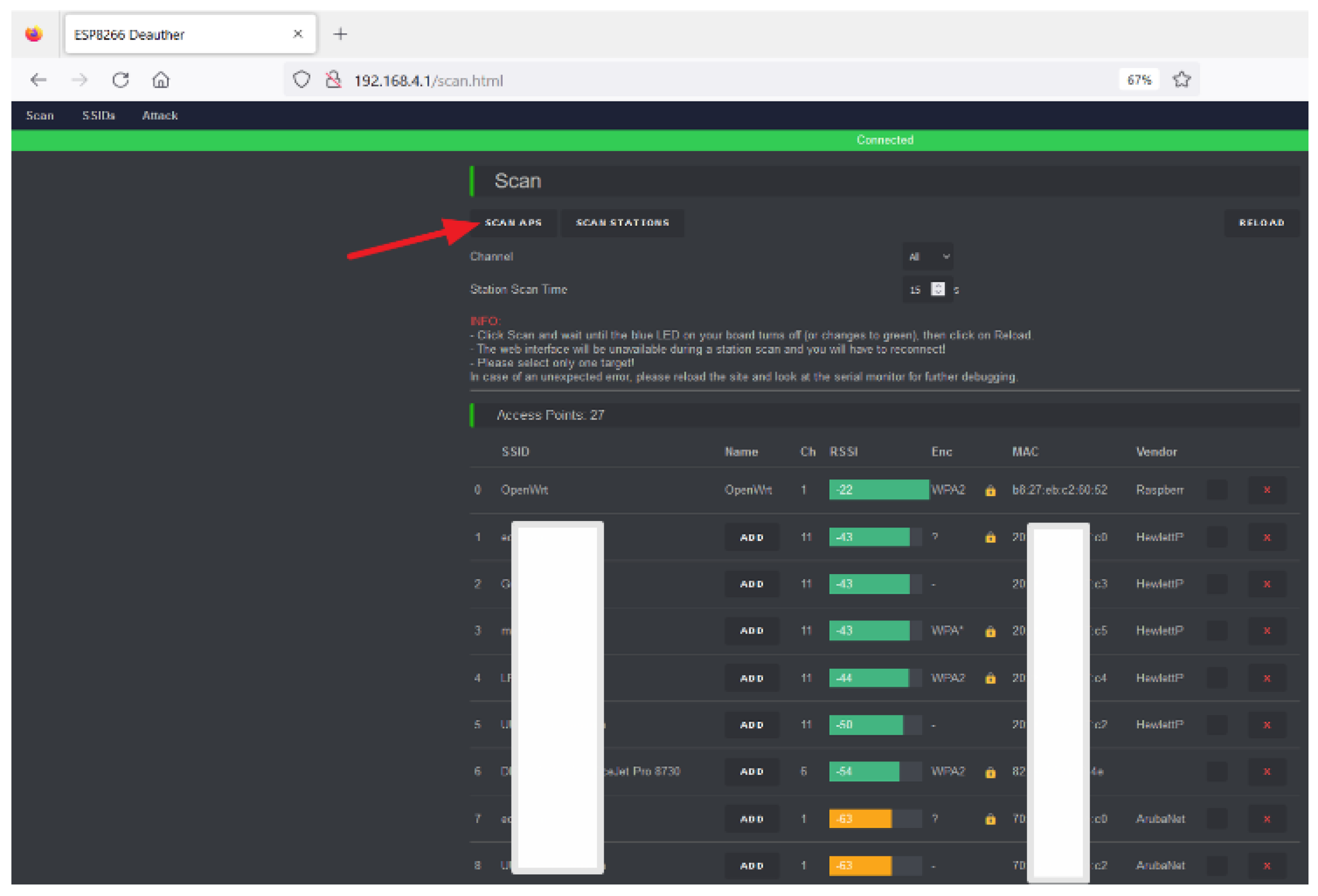Check the select box for ArubaNet row 7
Screen dimensions: 1318x896
pos(1216,818)
